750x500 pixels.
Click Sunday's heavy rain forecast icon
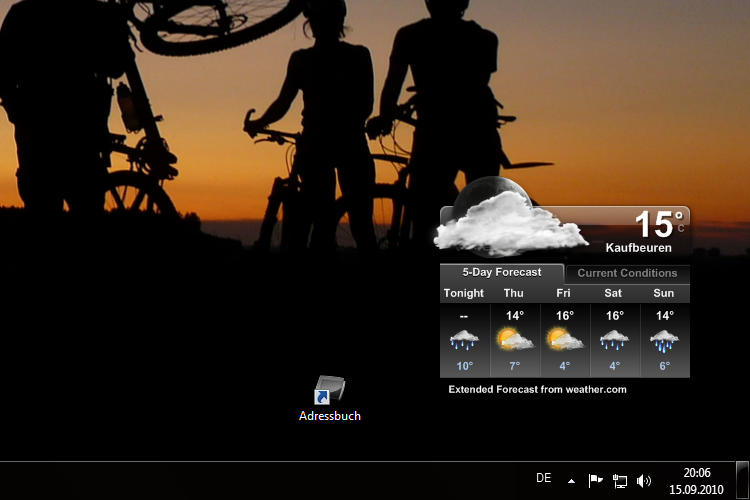pos(664,340)
